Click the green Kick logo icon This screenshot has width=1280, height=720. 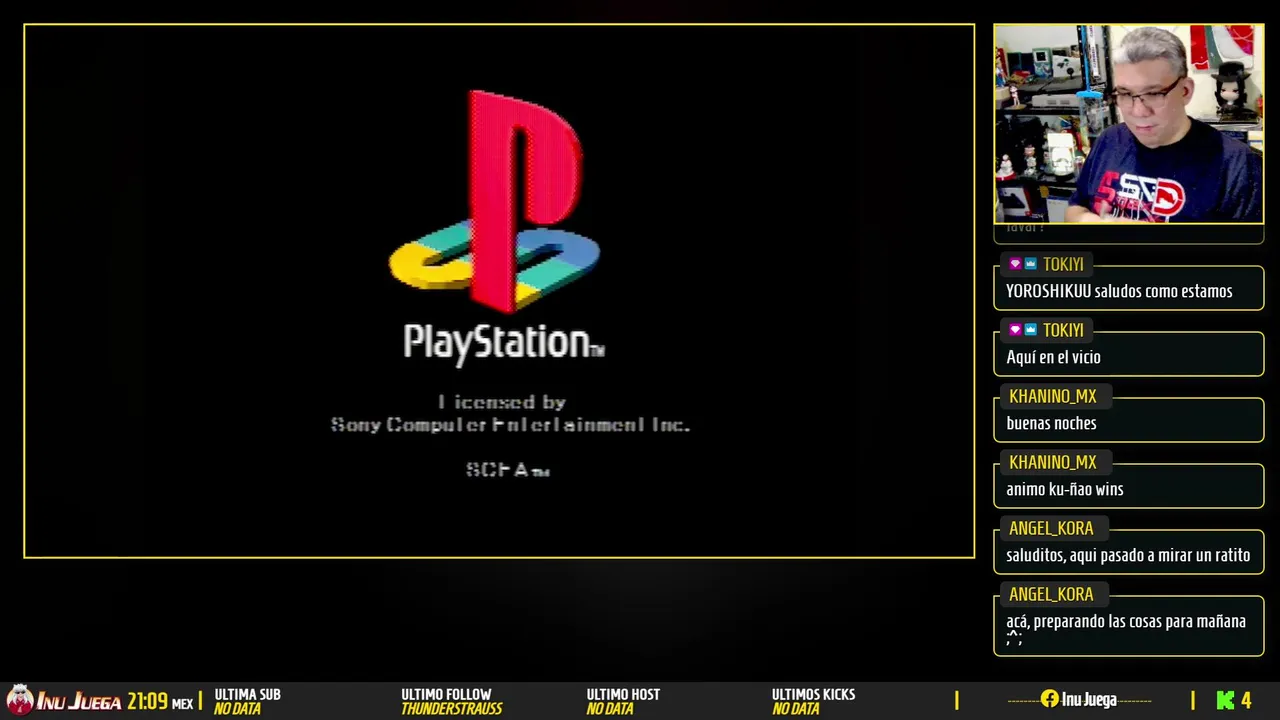[x=1225, y=700]
